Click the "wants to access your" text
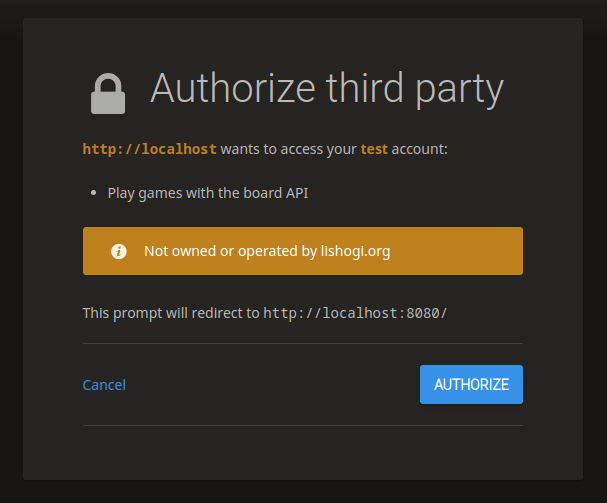Viewport: 607px width, 503px height. (289, 150)
